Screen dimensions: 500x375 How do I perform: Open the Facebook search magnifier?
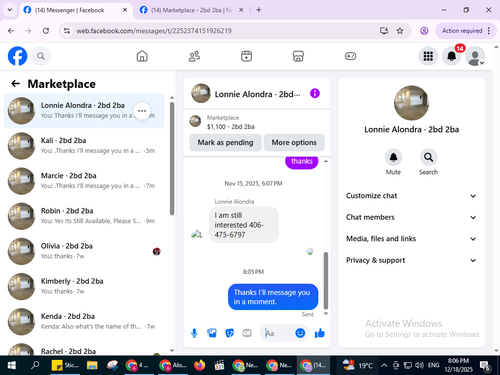pos(41,56)
